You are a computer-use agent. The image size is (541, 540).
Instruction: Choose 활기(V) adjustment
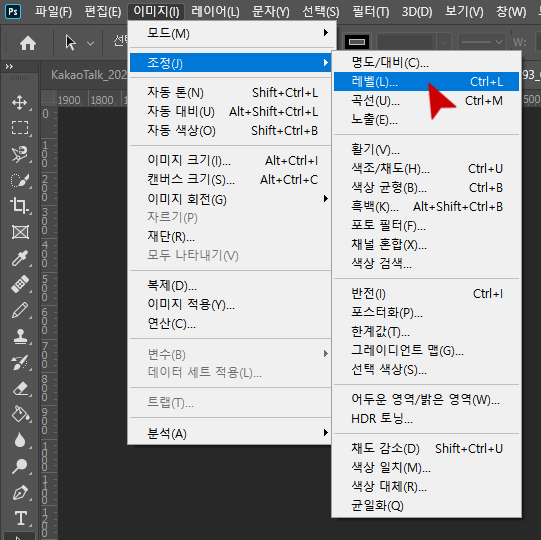[426, 150]
